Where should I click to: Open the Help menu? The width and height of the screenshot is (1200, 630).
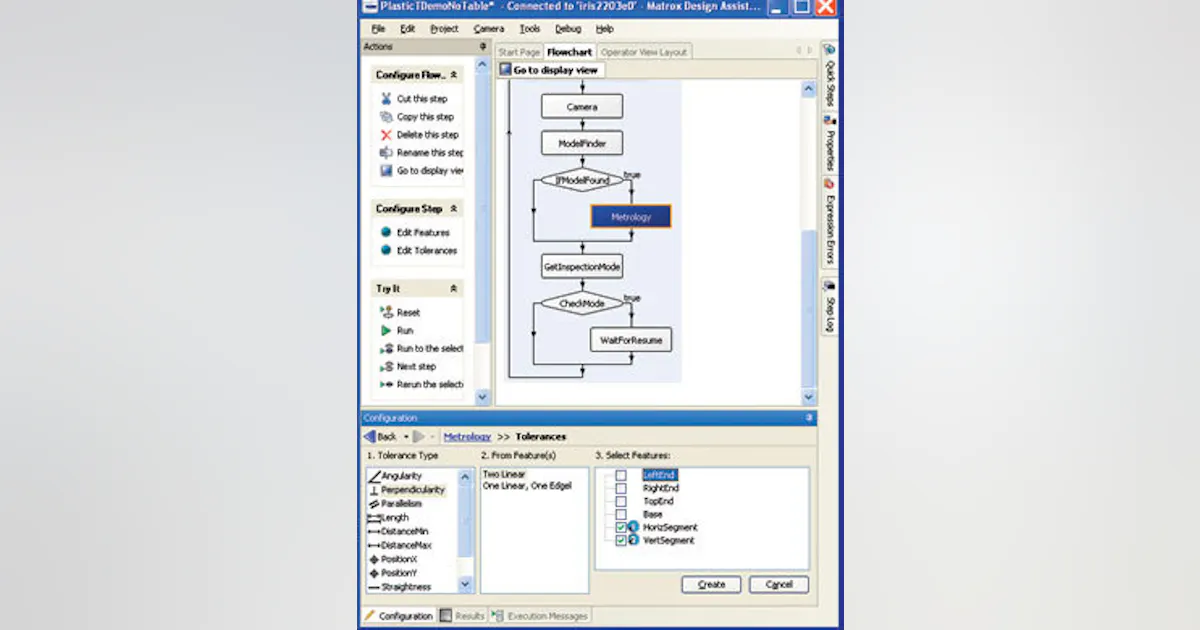605,29
